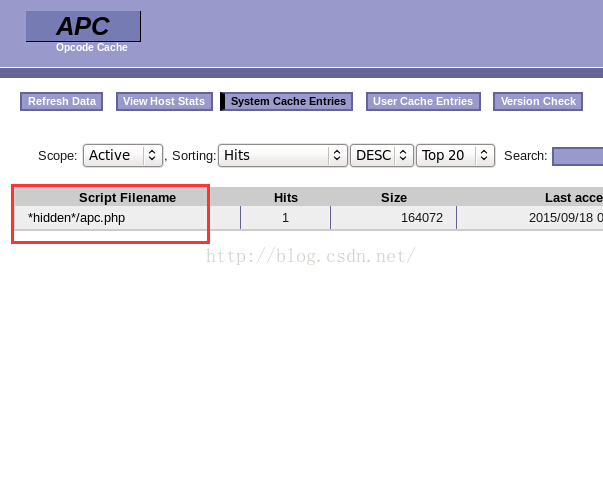
Task: Open the Version Check tab
Action: tap(538, 102)
